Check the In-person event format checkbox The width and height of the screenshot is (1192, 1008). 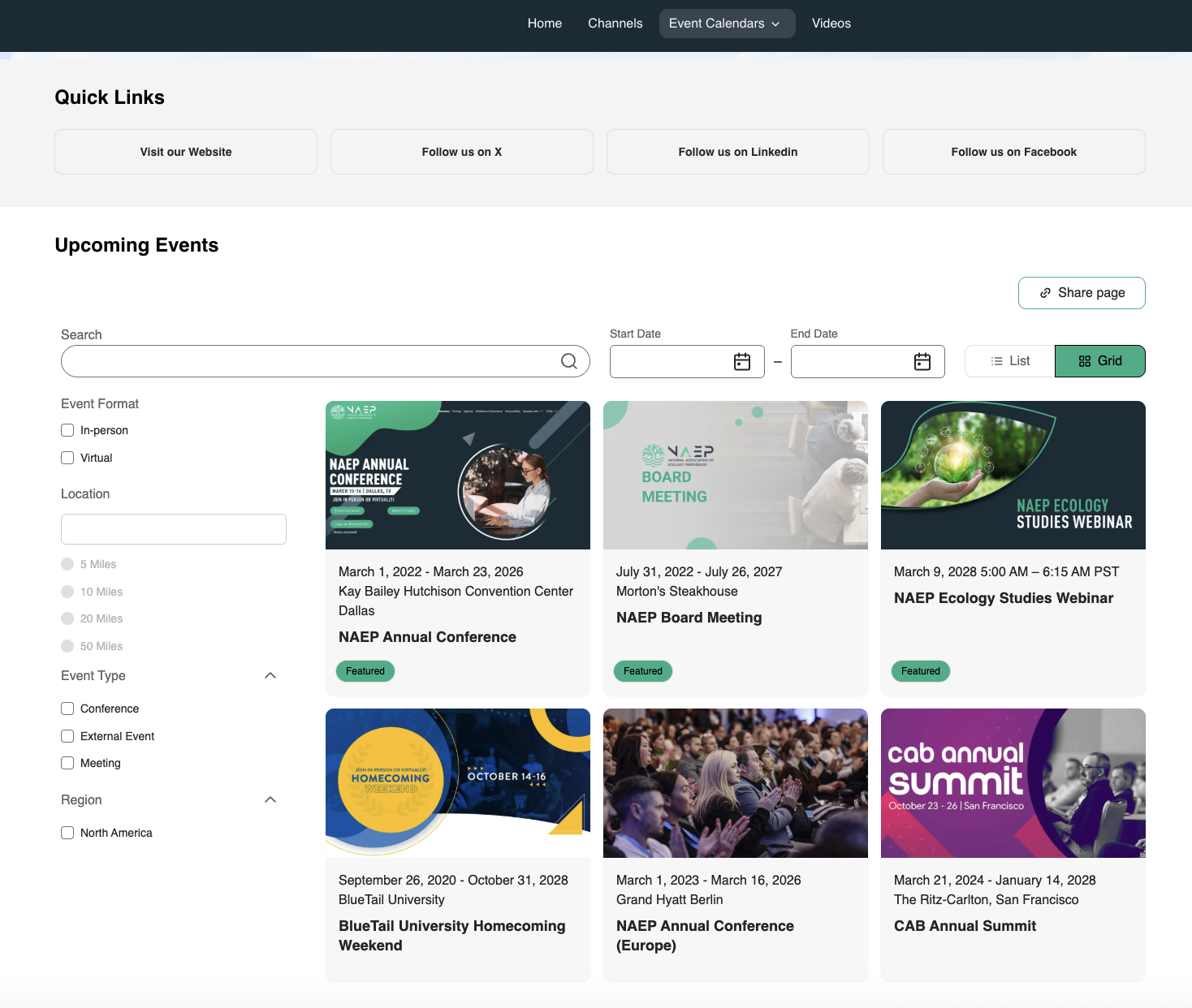(67, 430)
